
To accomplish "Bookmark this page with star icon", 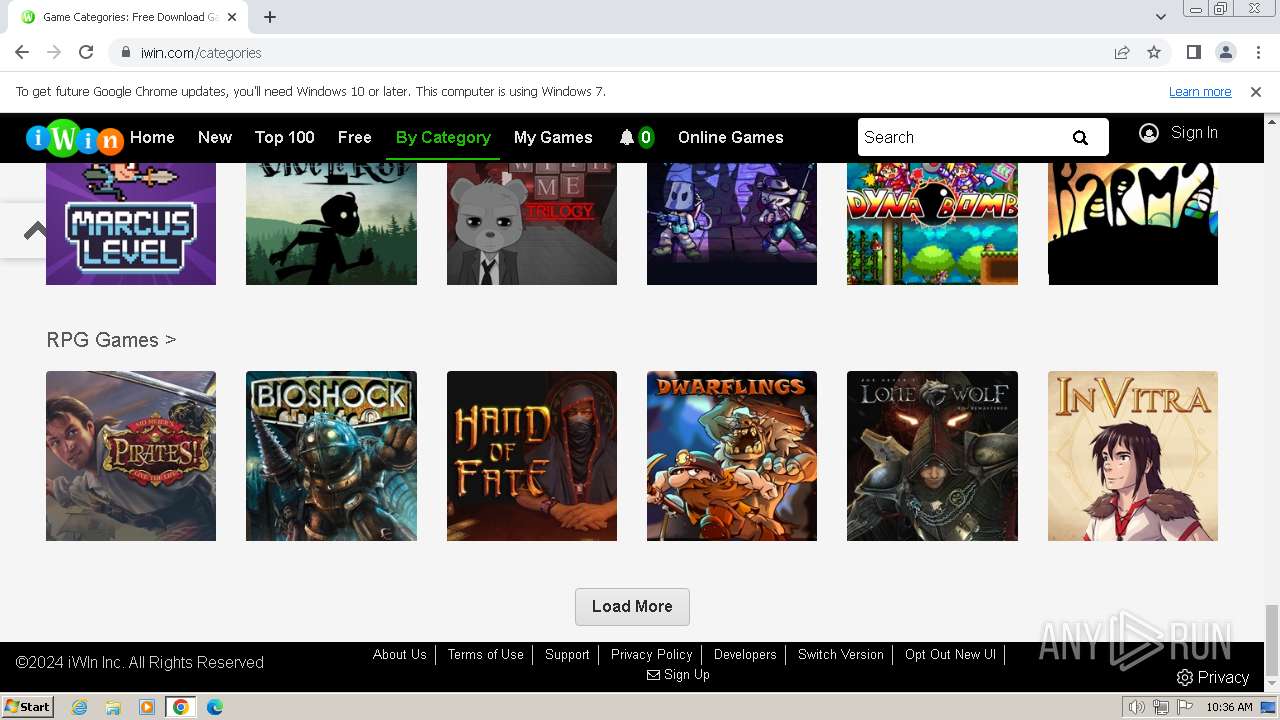I will 1154,52.
